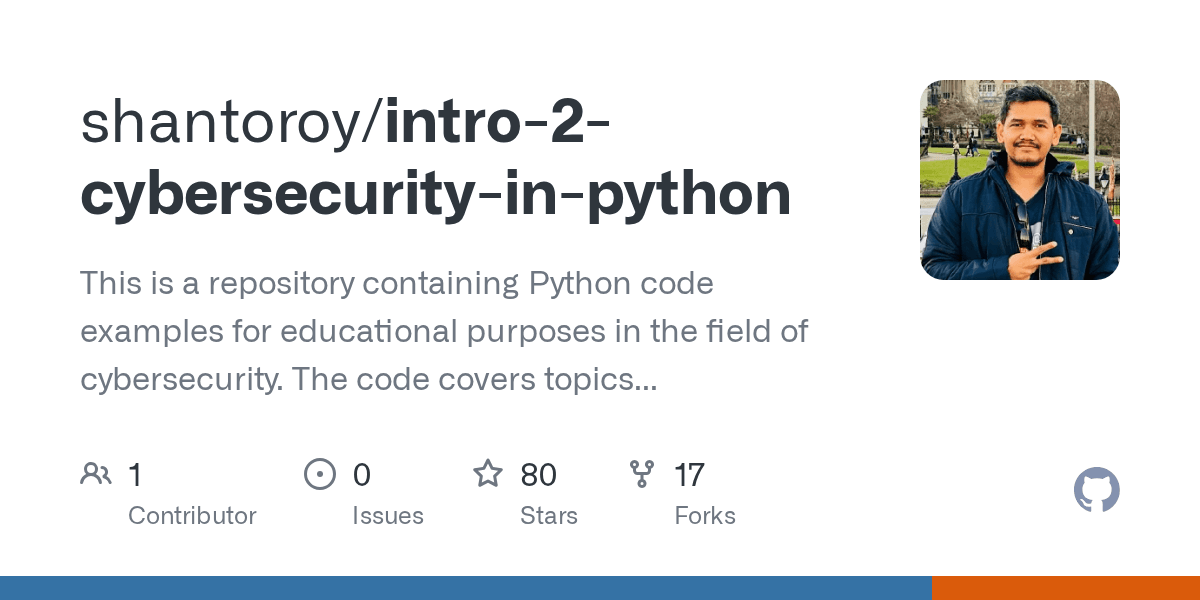
Task: Click the issues circle-dot icon
Action: tap(320, 474)
